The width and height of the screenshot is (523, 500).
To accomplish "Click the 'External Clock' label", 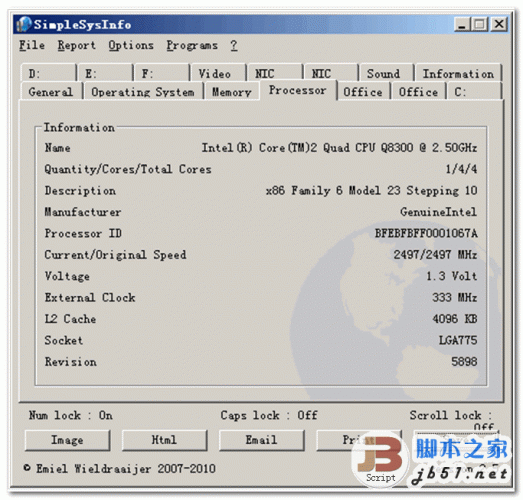I will coord(90,297).
